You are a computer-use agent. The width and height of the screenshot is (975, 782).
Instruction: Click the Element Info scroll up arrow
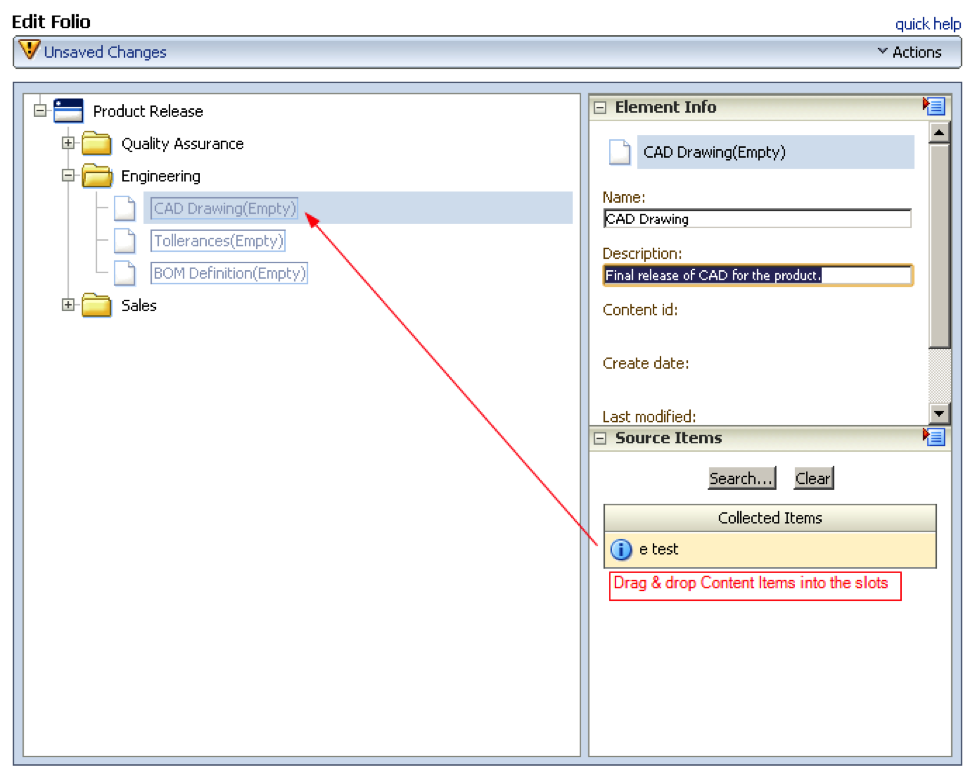939,132
